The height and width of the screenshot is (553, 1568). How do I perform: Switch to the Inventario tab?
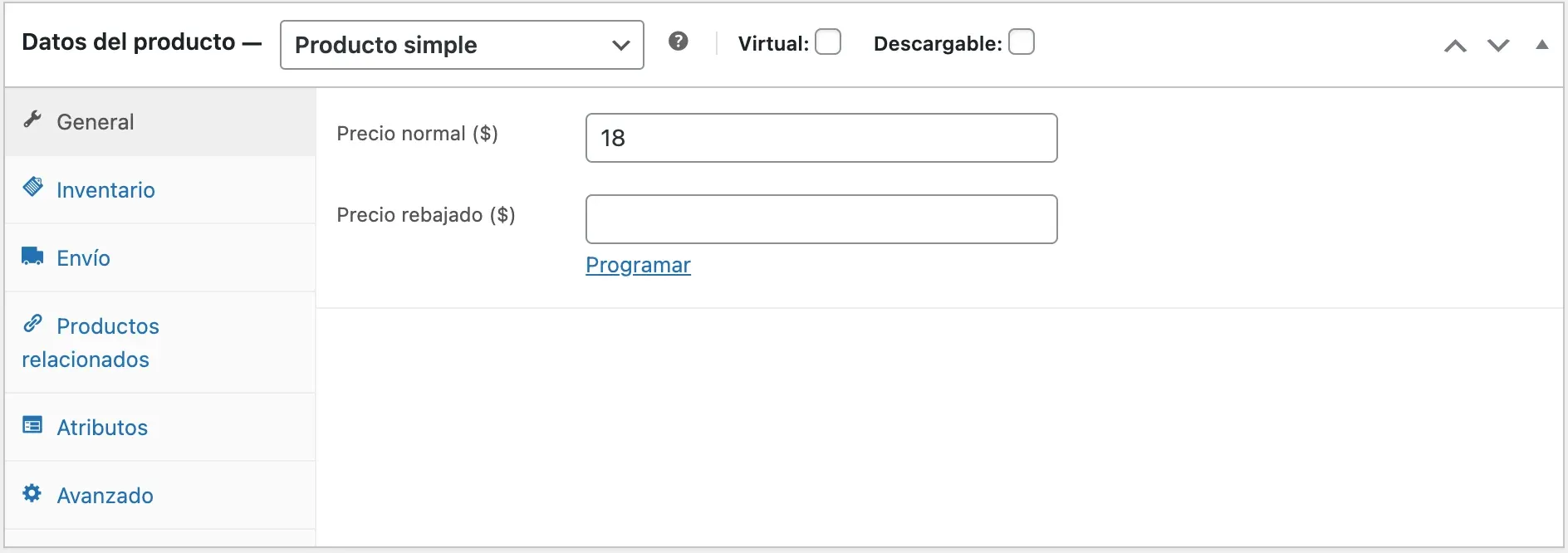(x=105, y=189)
